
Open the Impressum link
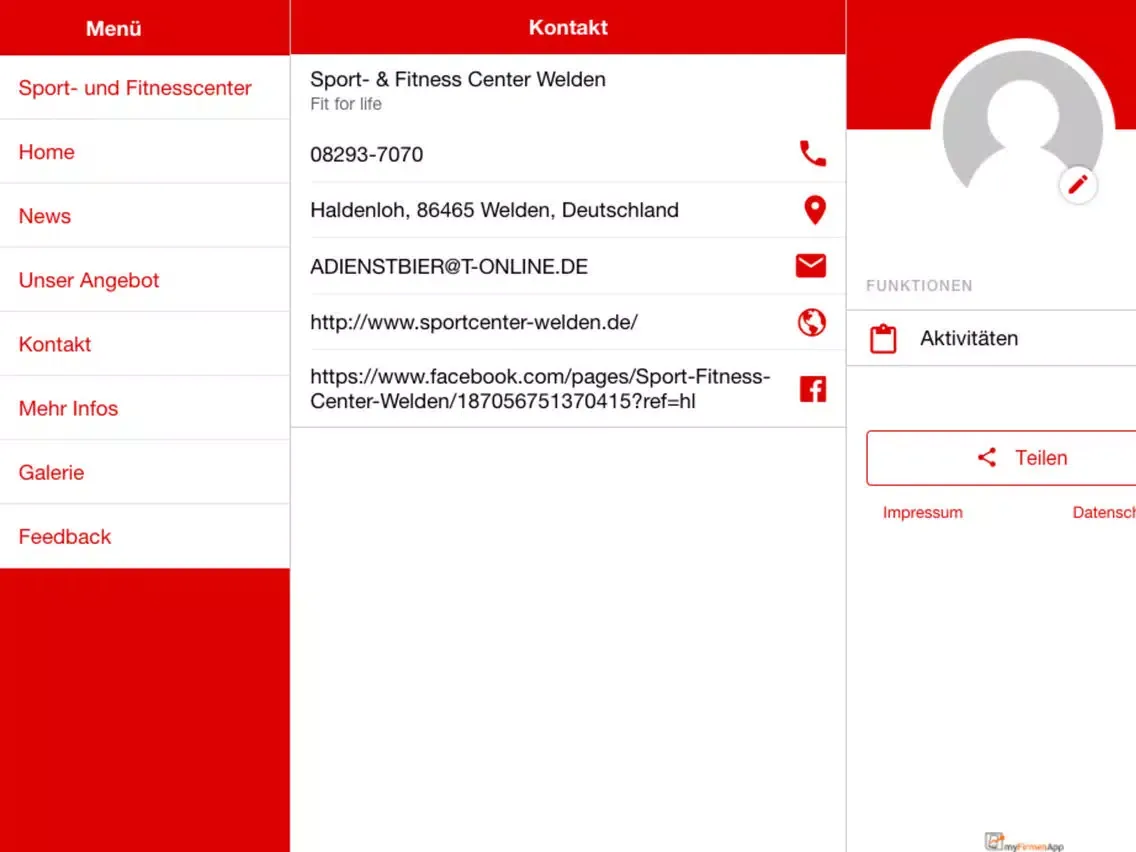click(x=922, y=512)
